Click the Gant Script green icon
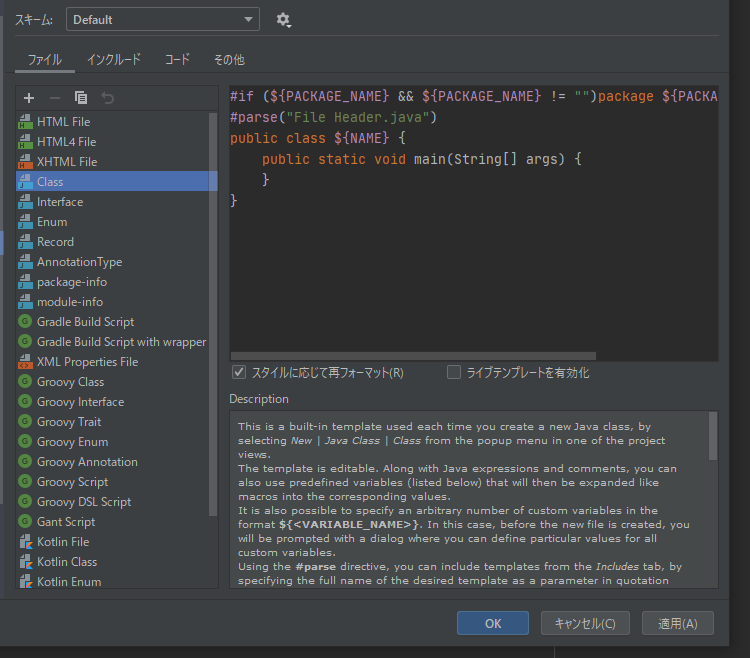This screenshot has width=750, height=658. 25,521
